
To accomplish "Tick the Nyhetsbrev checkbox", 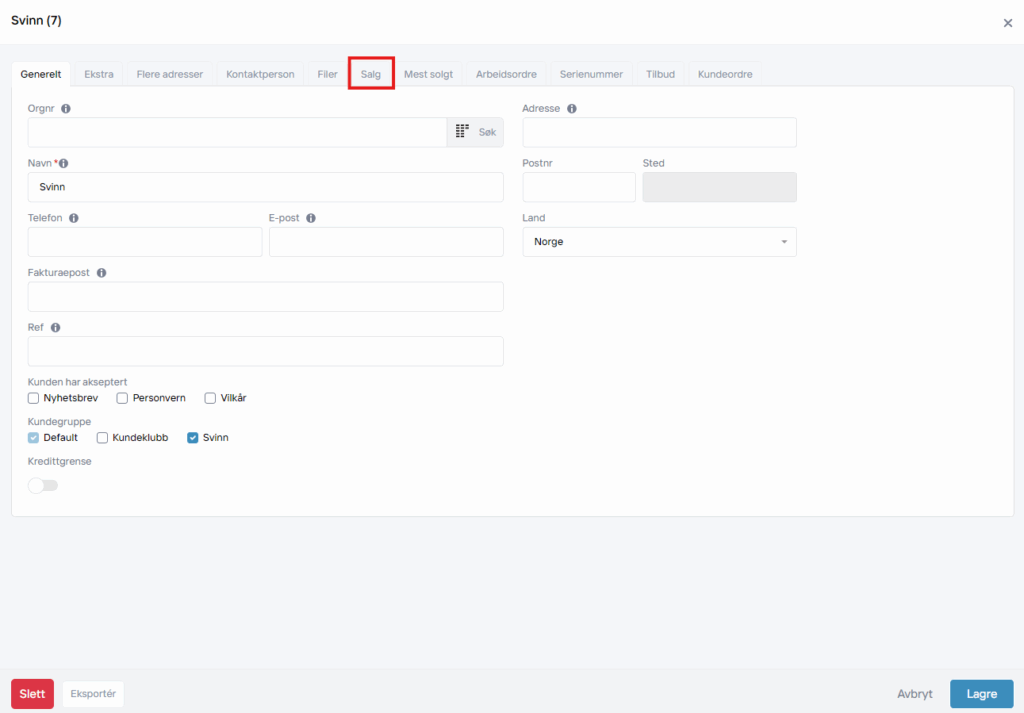I will click(x=33, y=398).
